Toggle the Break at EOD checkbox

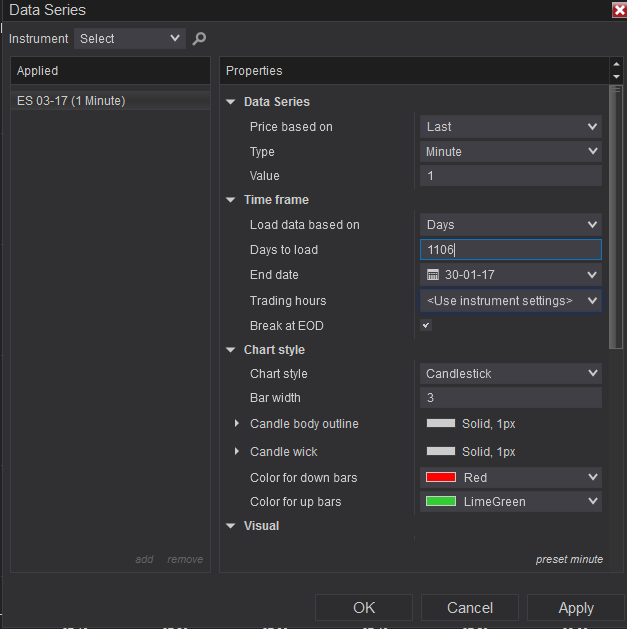tap(426, 325)
